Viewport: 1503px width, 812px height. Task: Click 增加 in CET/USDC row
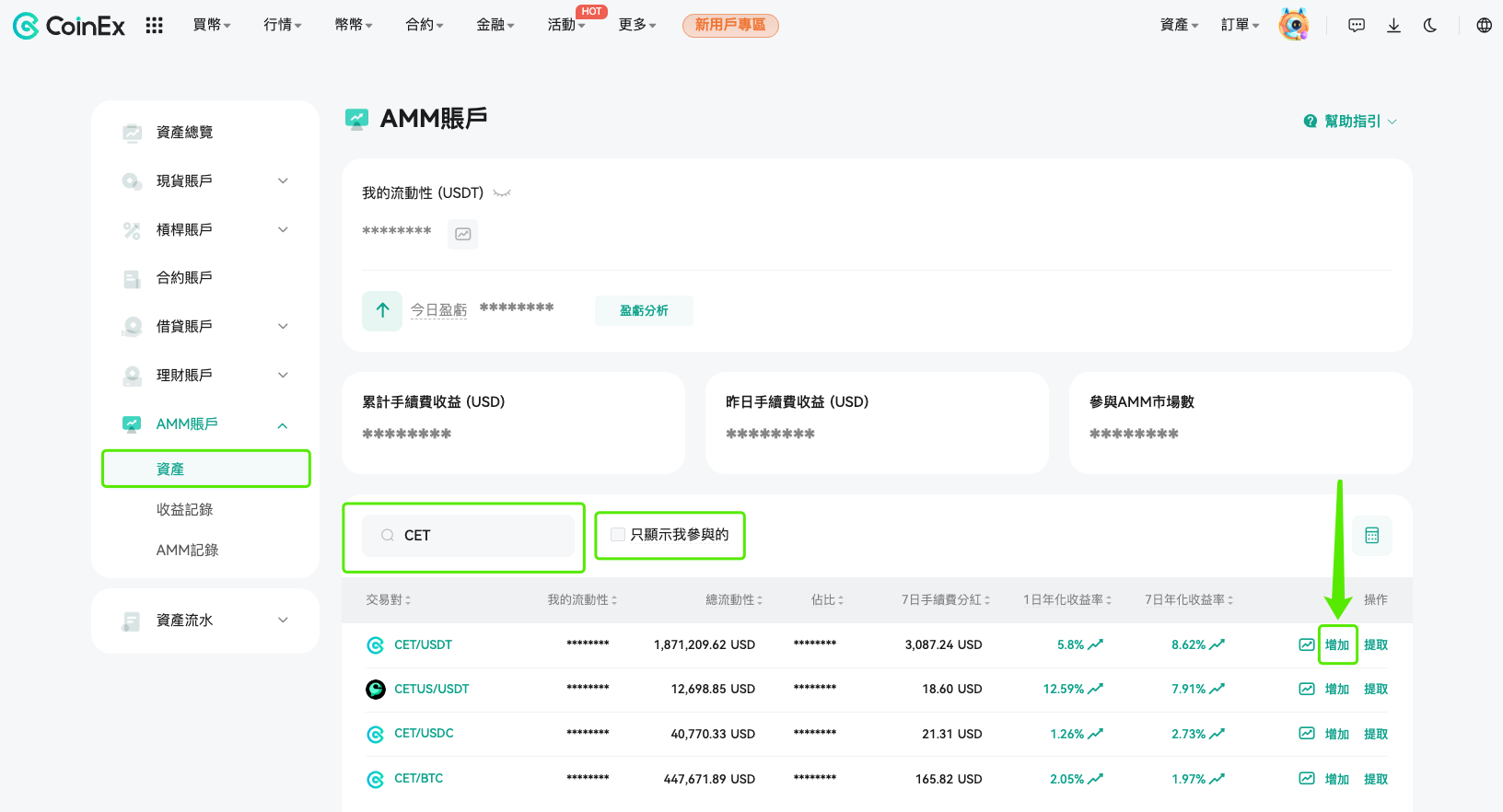tap(1337, 735)
